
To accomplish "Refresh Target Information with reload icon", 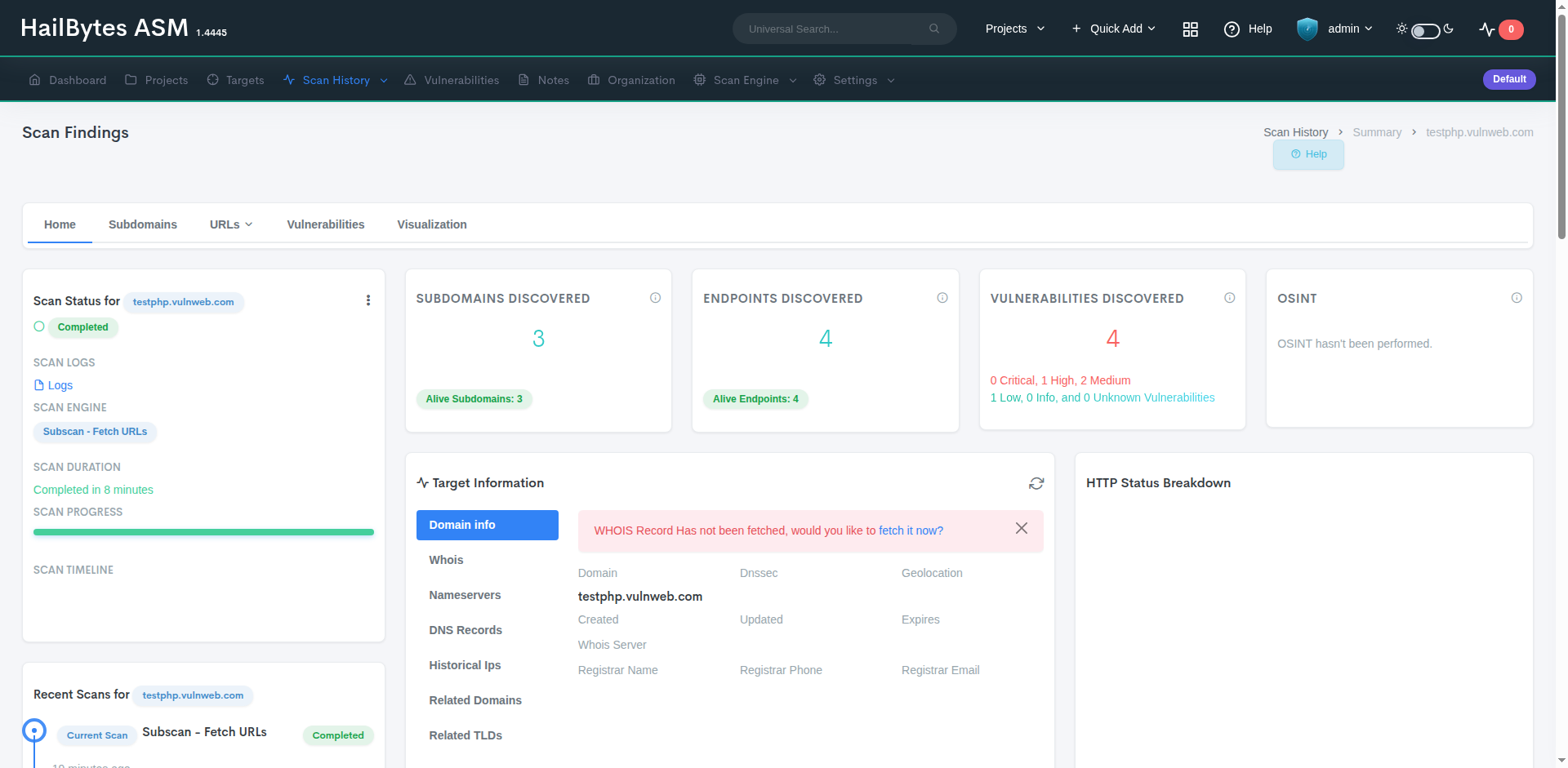I will point(1036,483).
